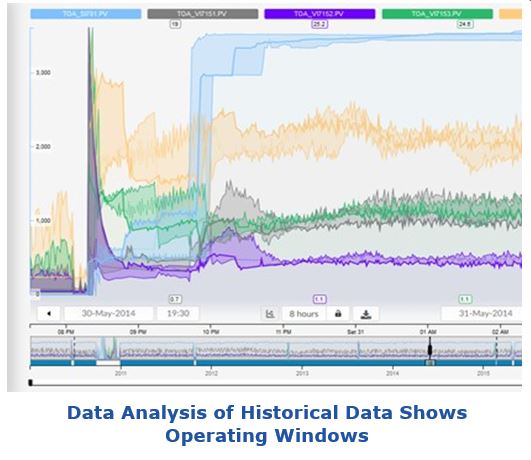The width and height of the screenshot is (531, 460).
Task: Click the 01 AM tick on time axis
Action: pyautogui.click(x=428, y=332)
